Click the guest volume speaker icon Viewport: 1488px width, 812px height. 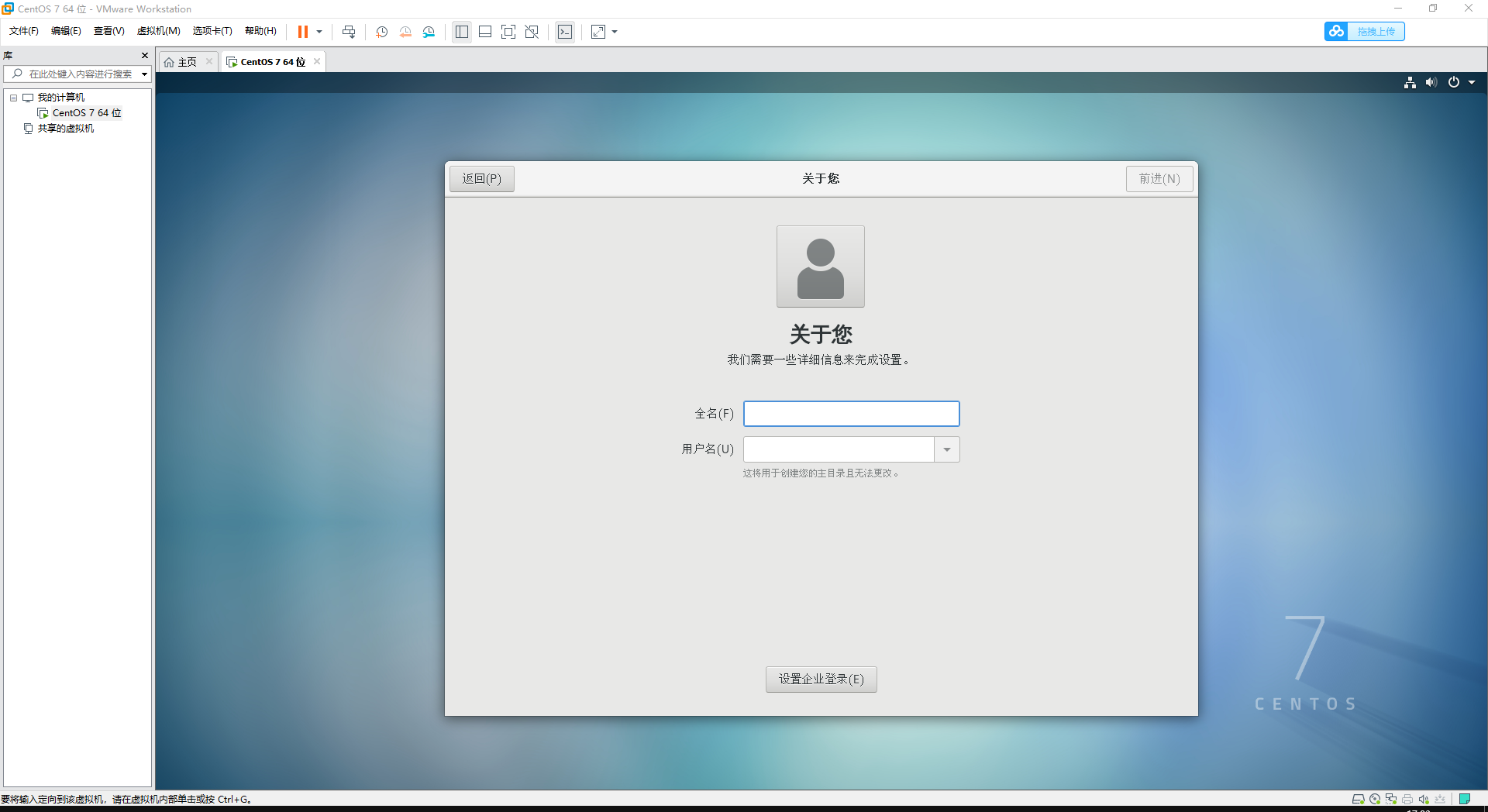click(1431, 83)
